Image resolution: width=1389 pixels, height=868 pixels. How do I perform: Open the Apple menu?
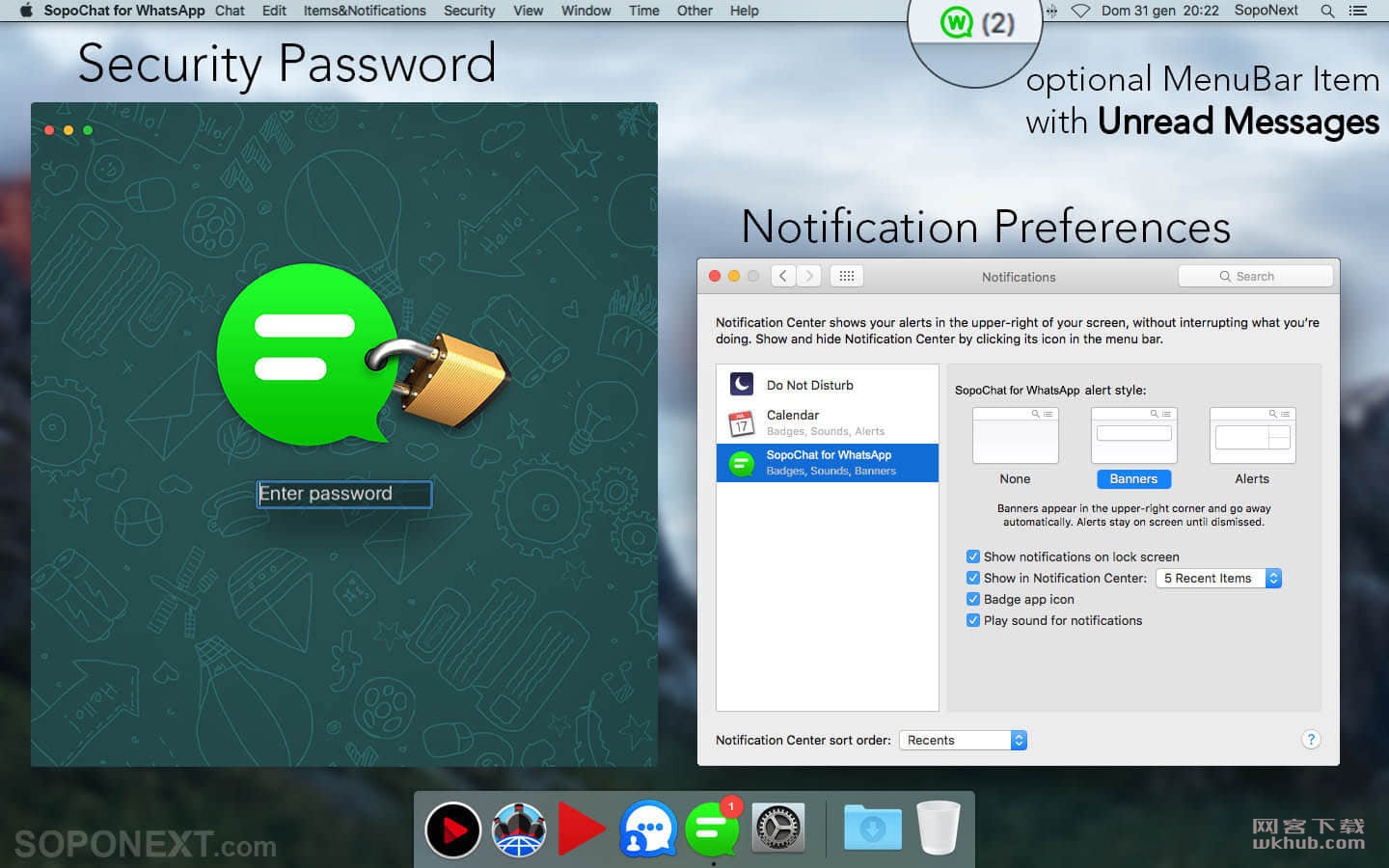(x=26, y=11)
